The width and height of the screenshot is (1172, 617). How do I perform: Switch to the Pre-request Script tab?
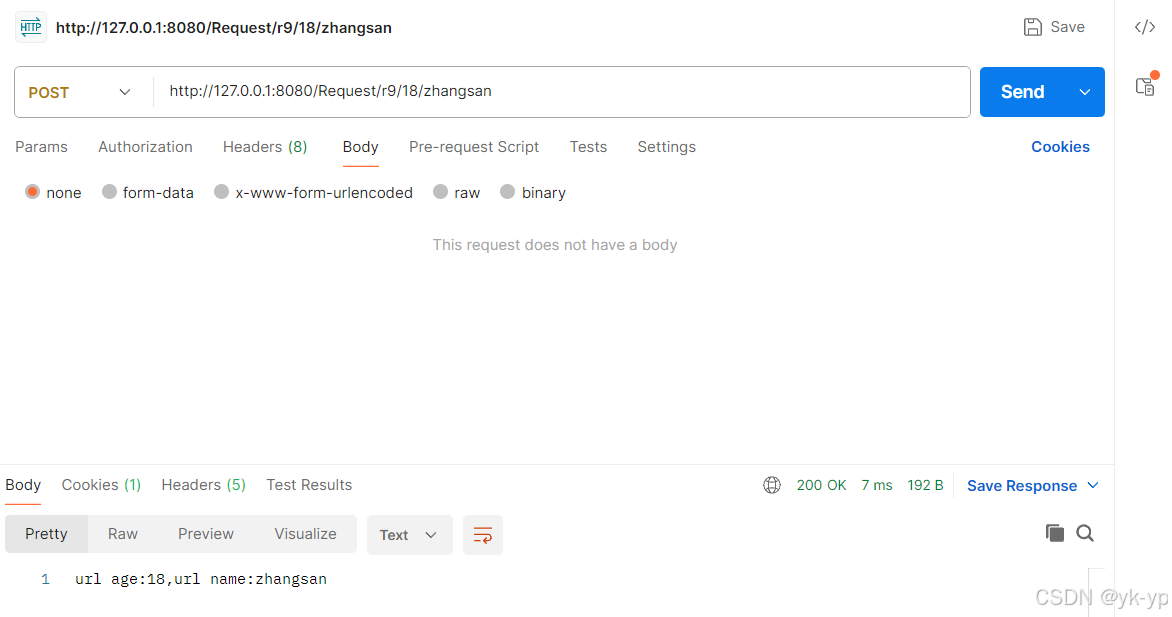(474, 147)
